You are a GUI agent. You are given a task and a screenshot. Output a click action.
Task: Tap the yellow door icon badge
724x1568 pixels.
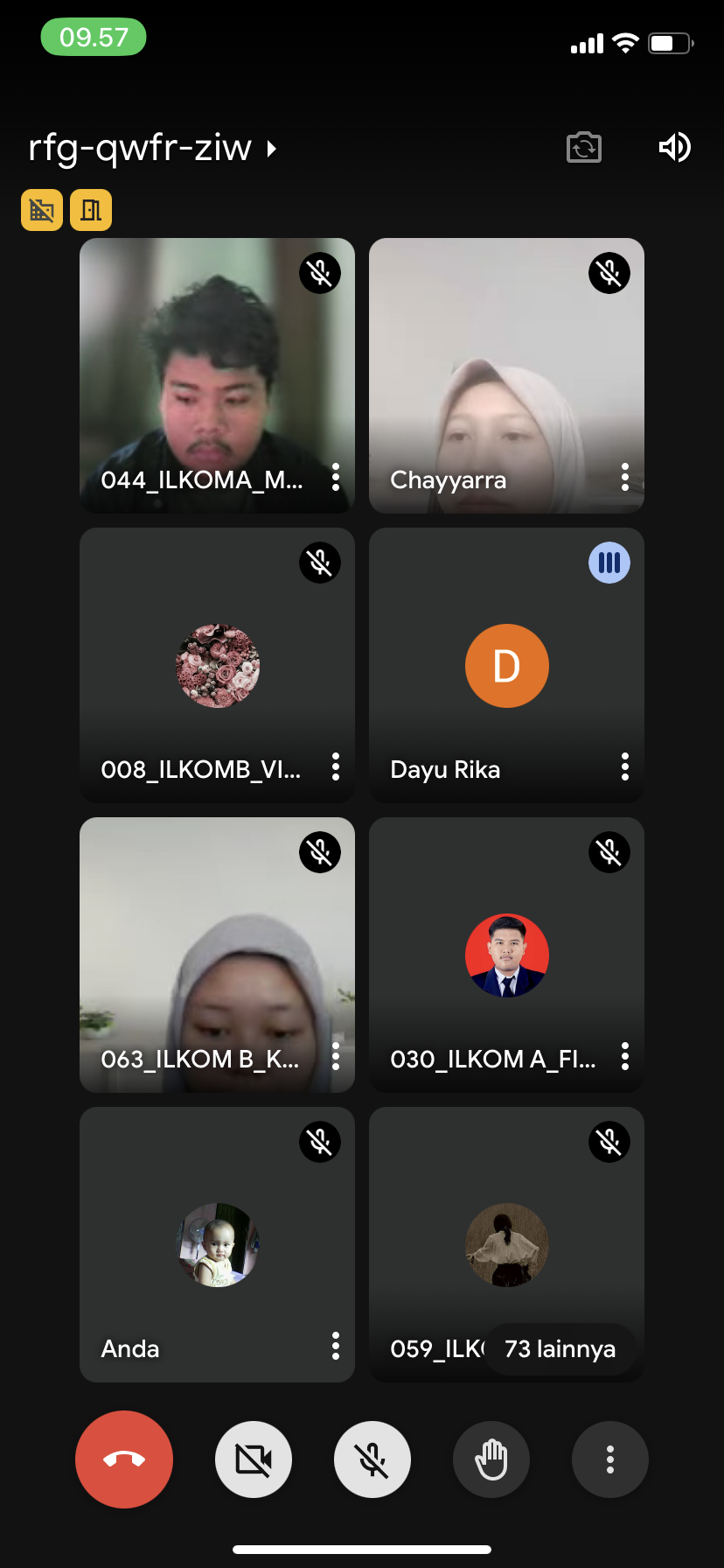pos(91,210)
